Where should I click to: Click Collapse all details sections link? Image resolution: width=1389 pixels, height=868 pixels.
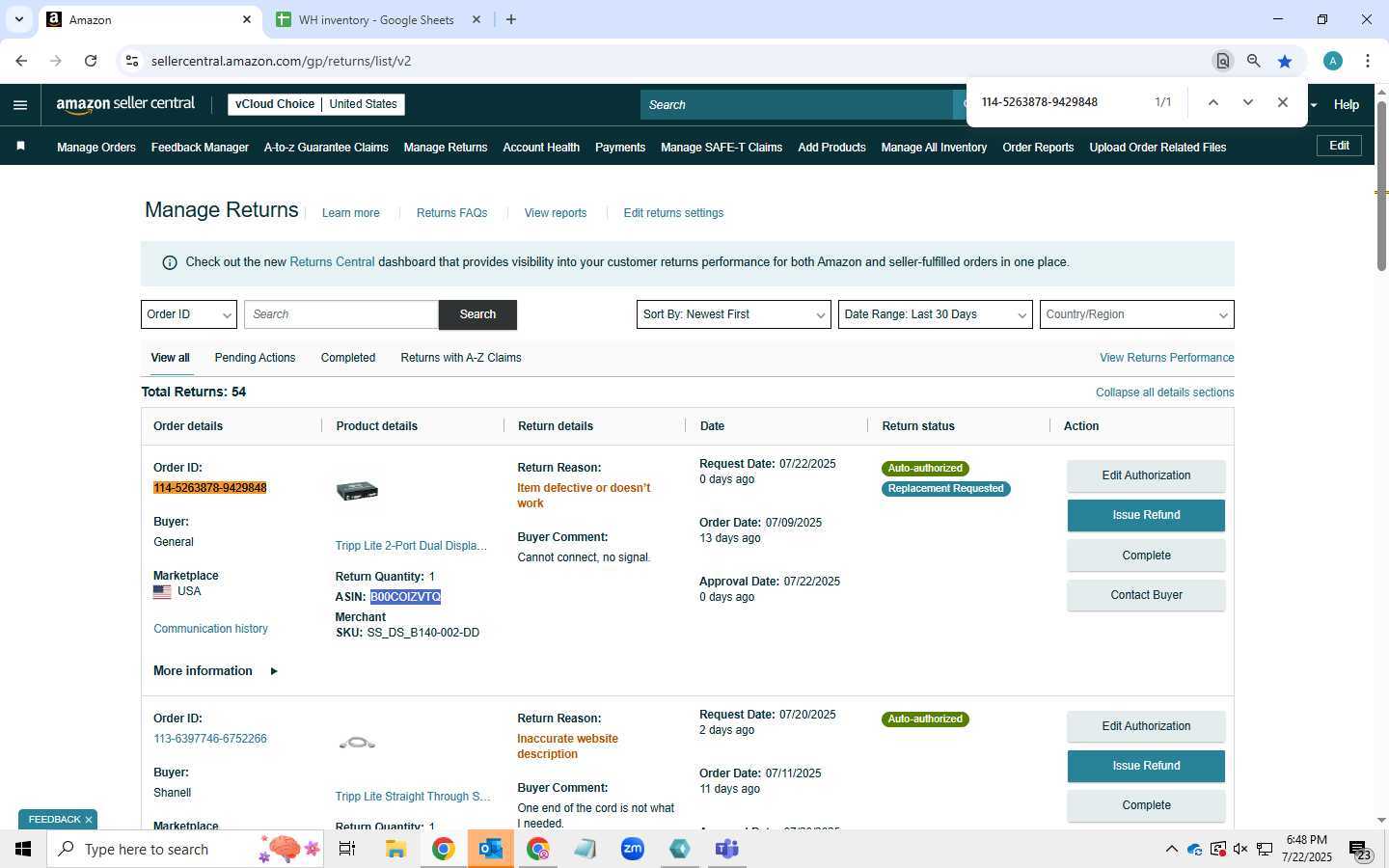coord(1164,393)
